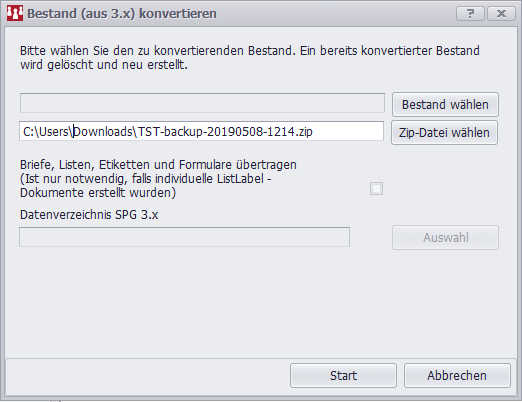The image size is (522, 402).
Task: Close the konvertieren dialog with X
Action: (501, 14)
